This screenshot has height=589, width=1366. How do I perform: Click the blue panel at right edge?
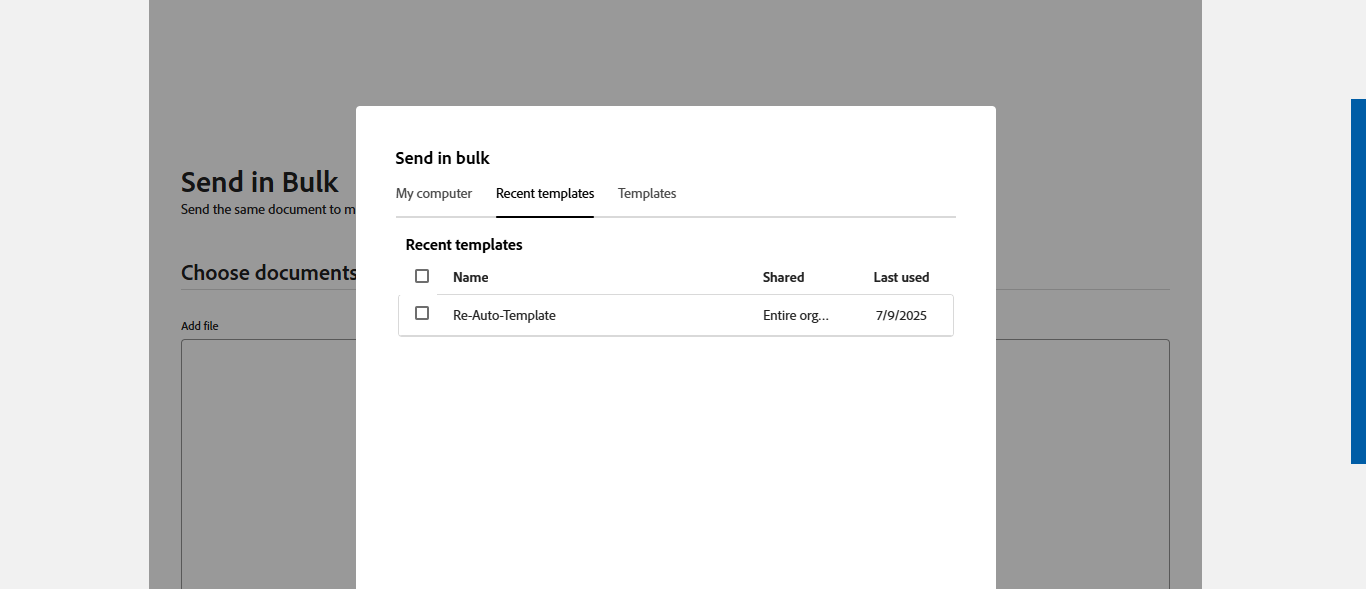coord(1358,280)
